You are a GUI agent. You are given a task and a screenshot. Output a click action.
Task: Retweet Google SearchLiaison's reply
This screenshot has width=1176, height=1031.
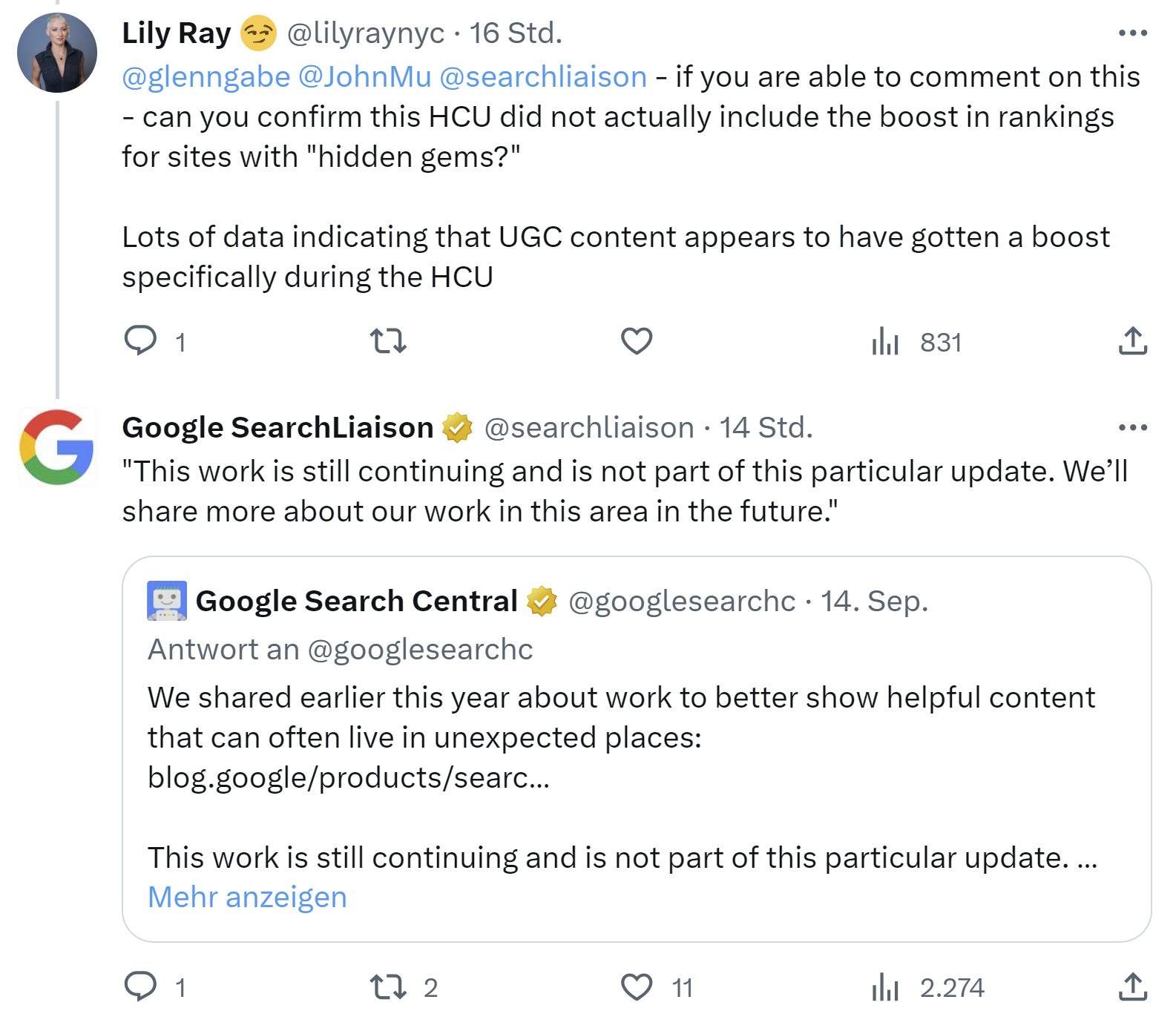389,987
